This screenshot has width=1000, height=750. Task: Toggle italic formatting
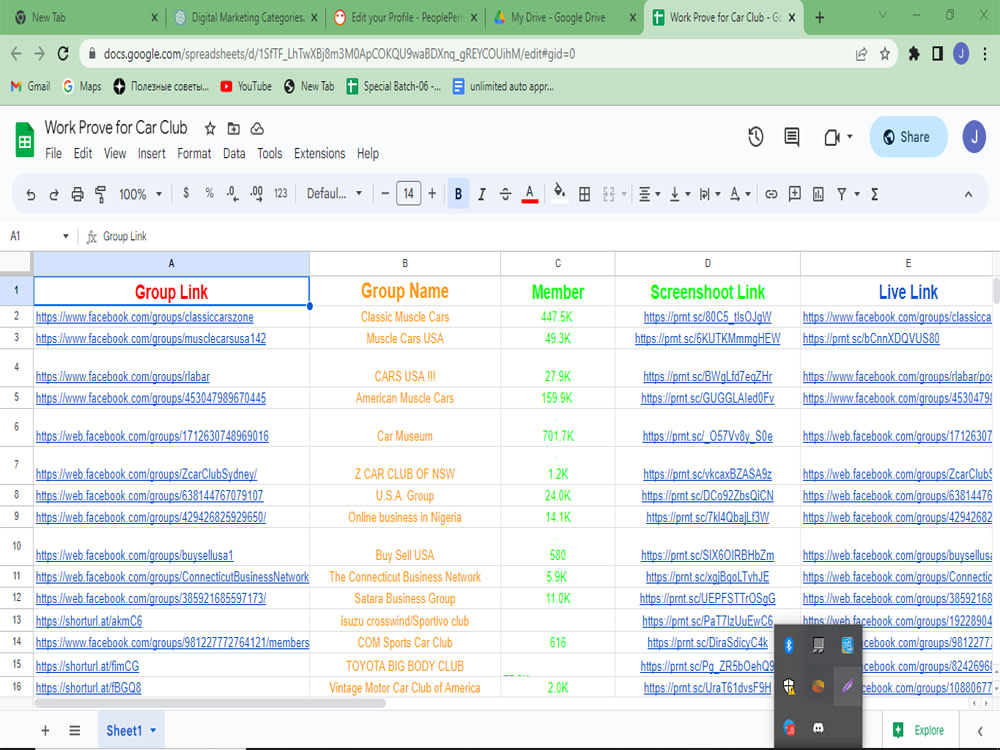pos(482,194)
